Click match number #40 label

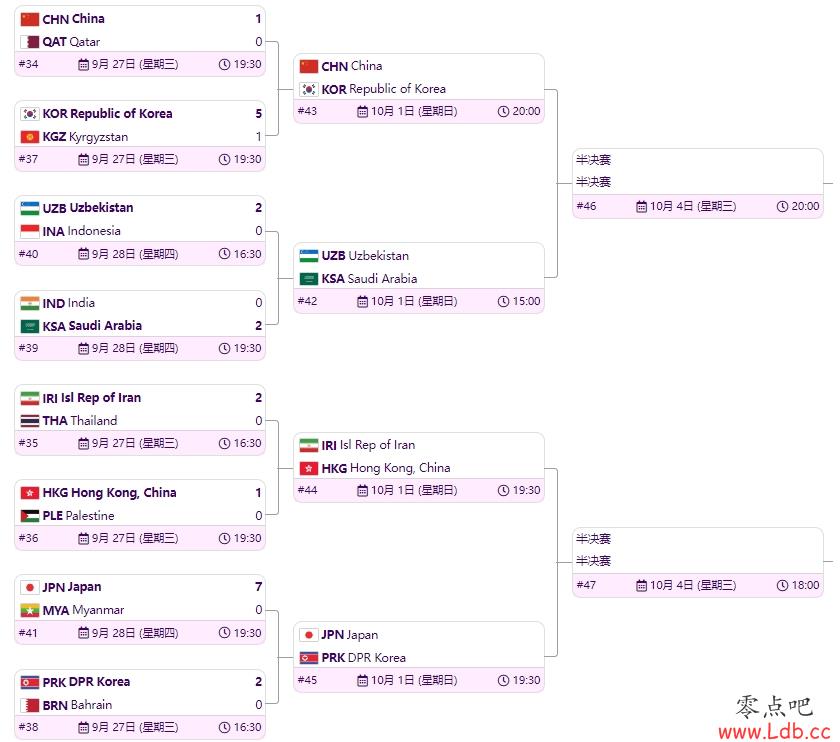[28, 254]
